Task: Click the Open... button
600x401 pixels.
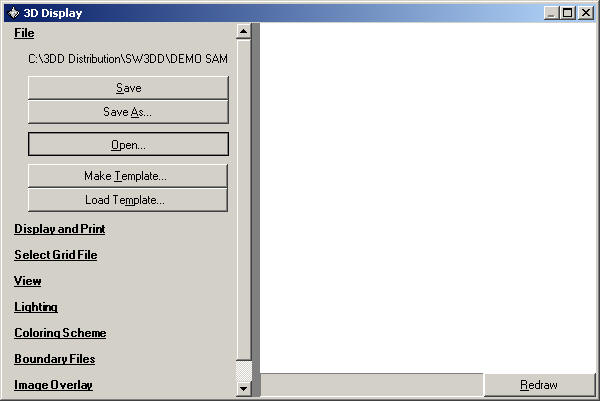Action: point(128,144)
